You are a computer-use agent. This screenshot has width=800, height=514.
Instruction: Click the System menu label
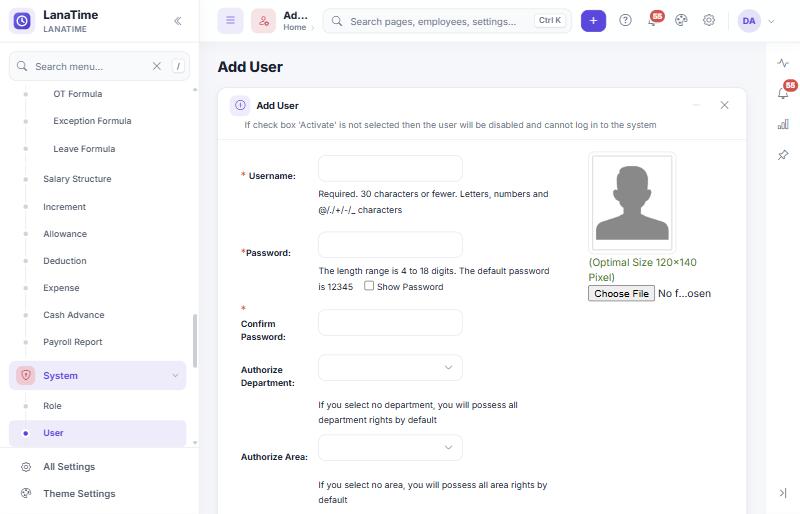point(60,376)
